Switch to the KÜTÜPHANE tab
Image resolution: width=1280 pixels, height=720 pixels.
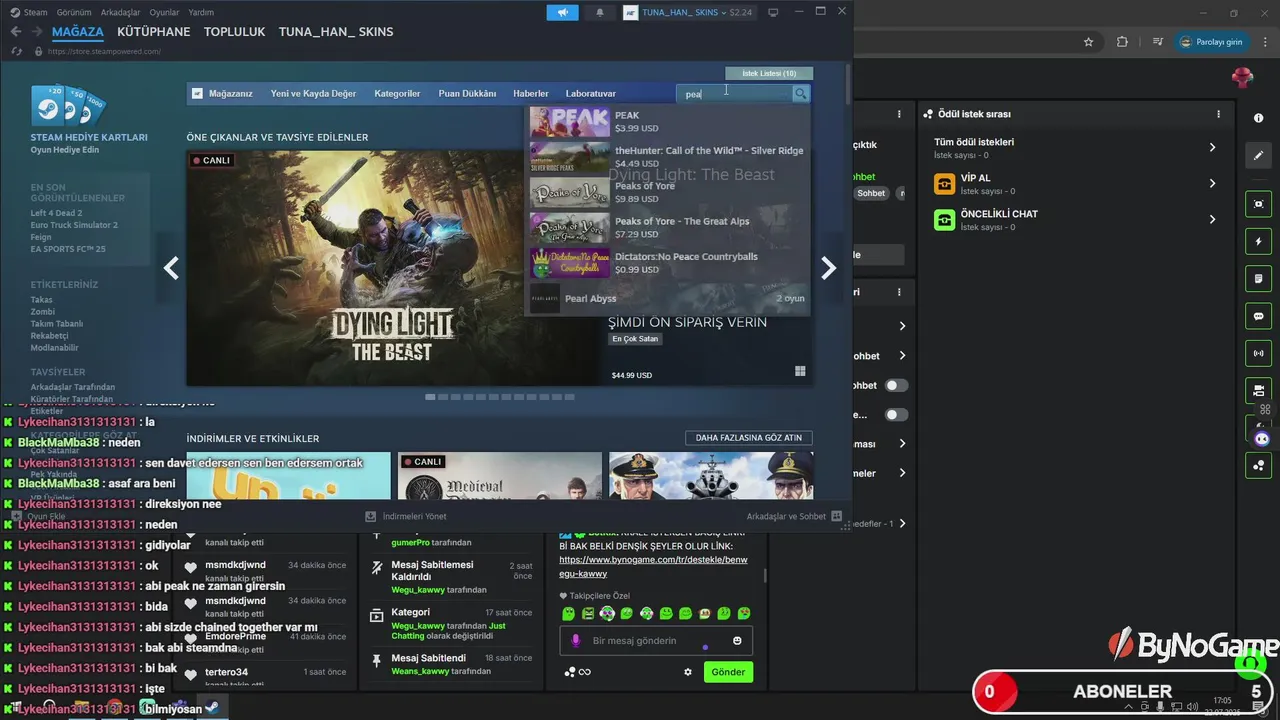tap(153, 32)
